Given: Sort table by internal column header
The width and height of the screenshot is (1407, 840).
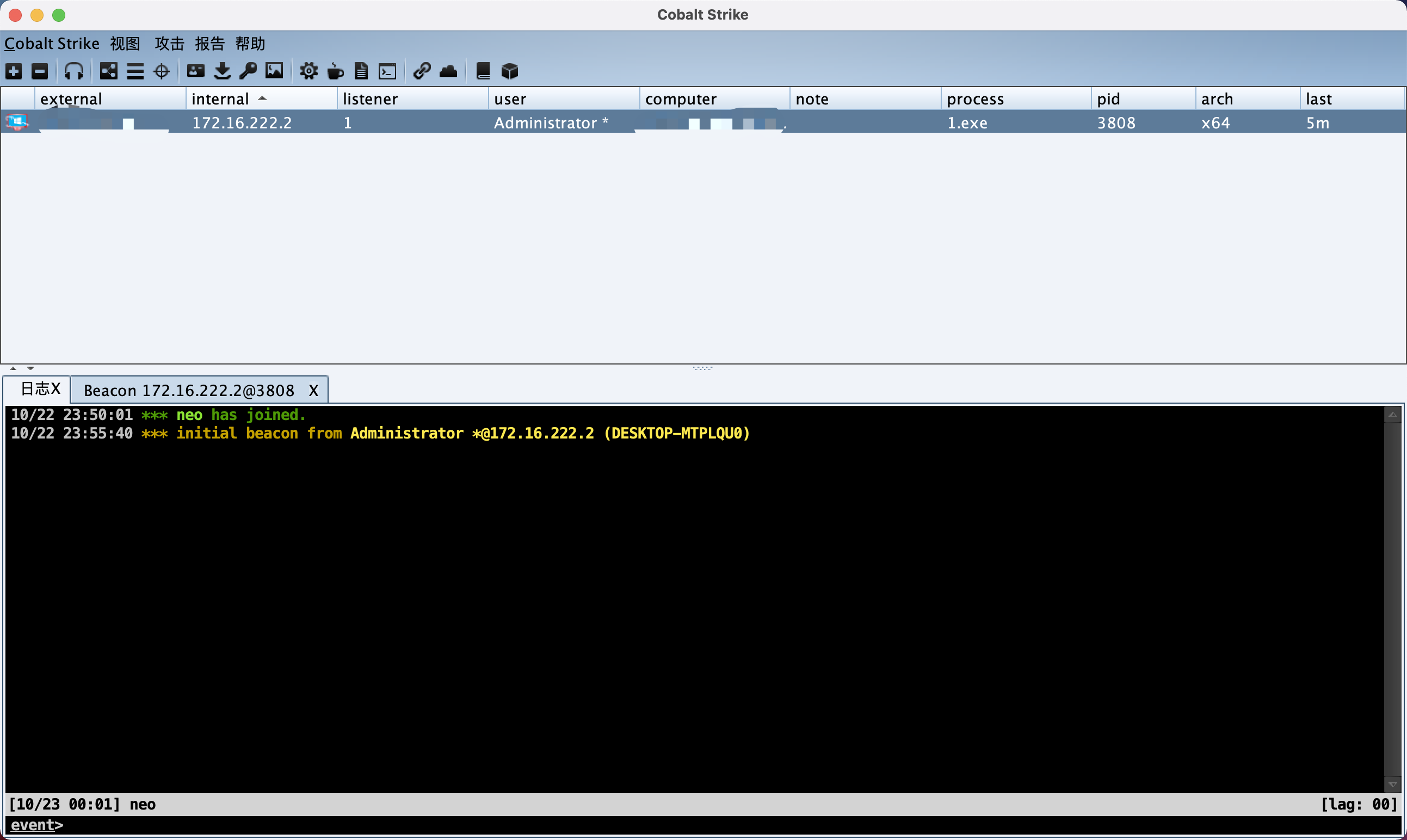Looking at the screenshot, I should (221, 99).
